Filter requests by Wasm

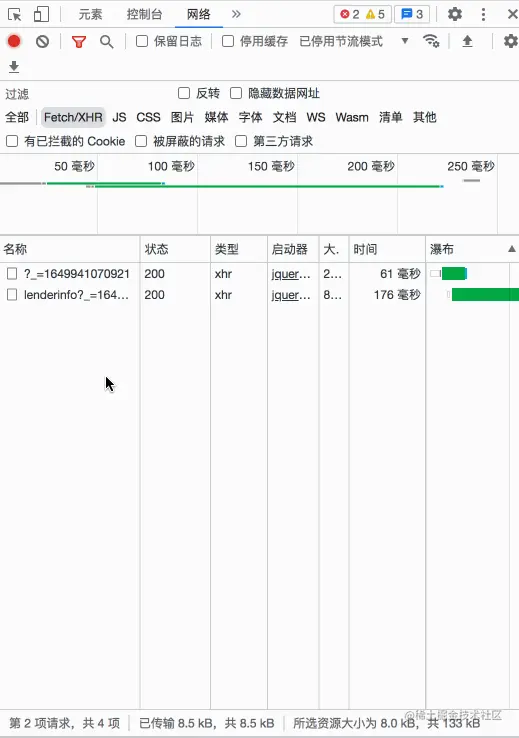coord(352,117)
